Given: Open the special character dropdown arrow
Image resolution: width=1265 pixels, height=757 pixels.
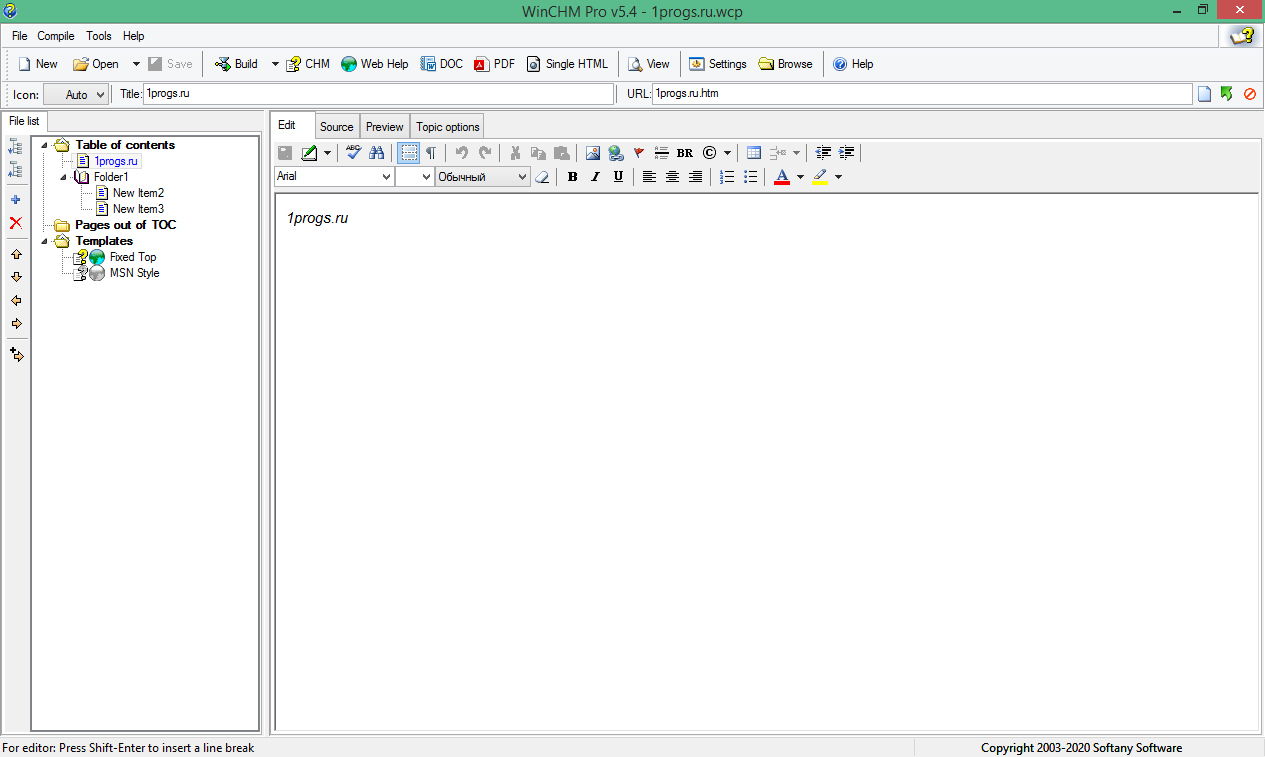Looking at the screenshot, I should pos(727,153).
